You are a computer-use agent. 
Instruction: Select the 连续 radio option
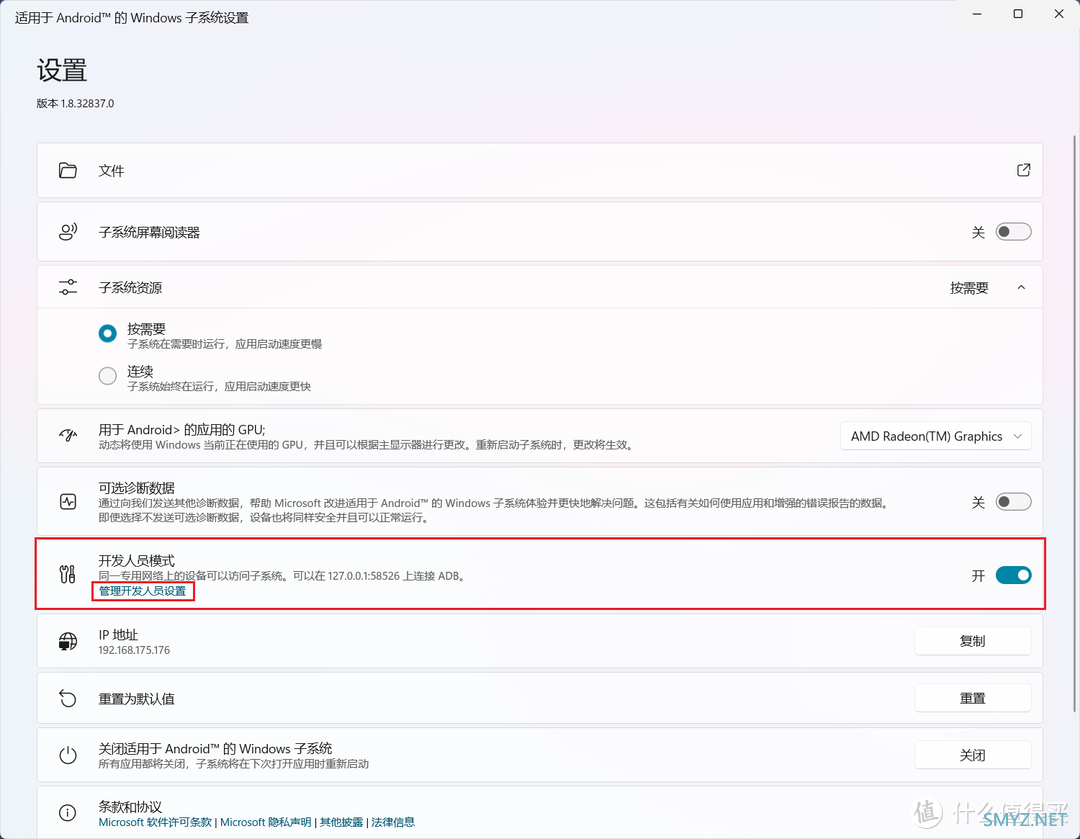(107, 376)
